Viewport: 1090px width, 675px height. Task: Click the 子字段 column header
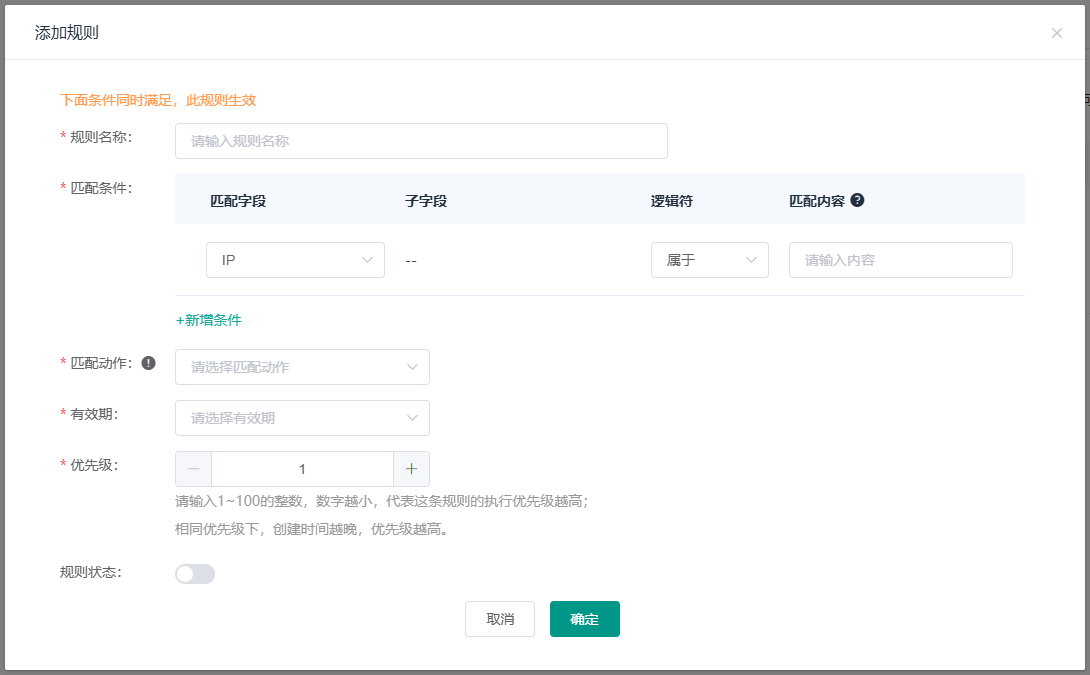426,200
